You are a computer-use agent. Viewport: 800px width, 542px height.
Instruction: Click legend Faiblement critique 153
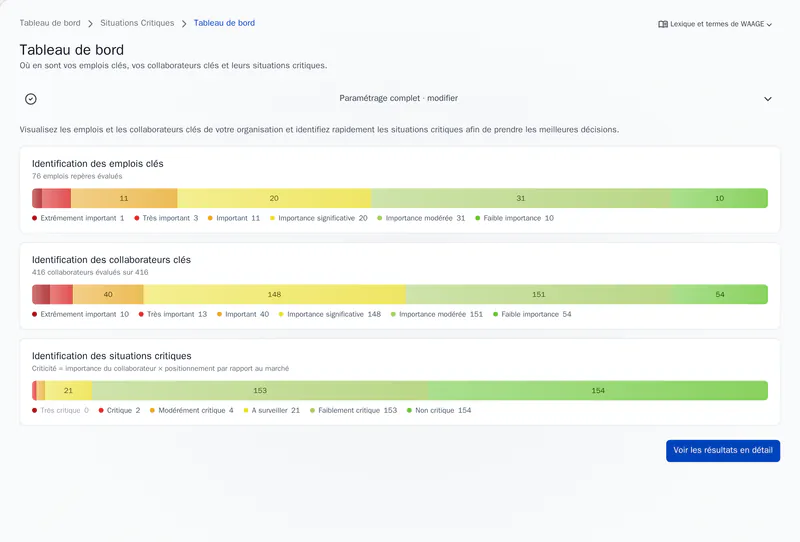(x=353, y=410)
